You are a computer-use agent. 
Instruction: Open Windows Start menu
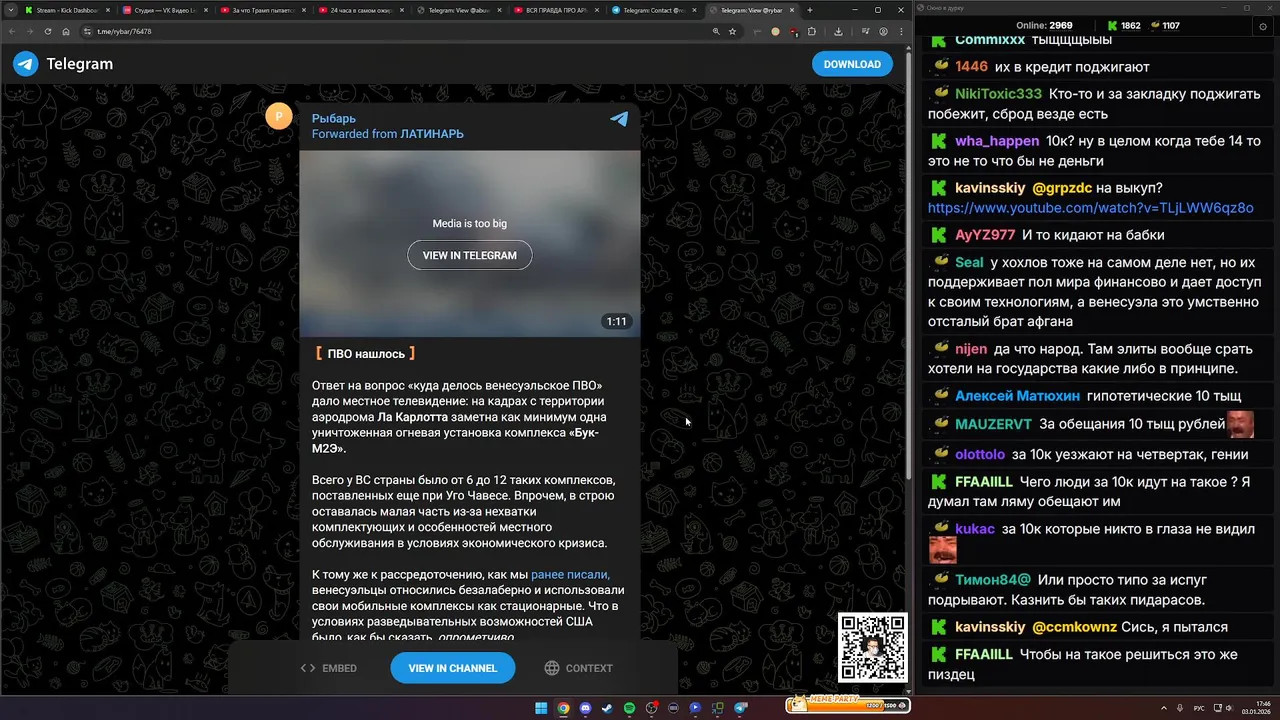point(541,708)
